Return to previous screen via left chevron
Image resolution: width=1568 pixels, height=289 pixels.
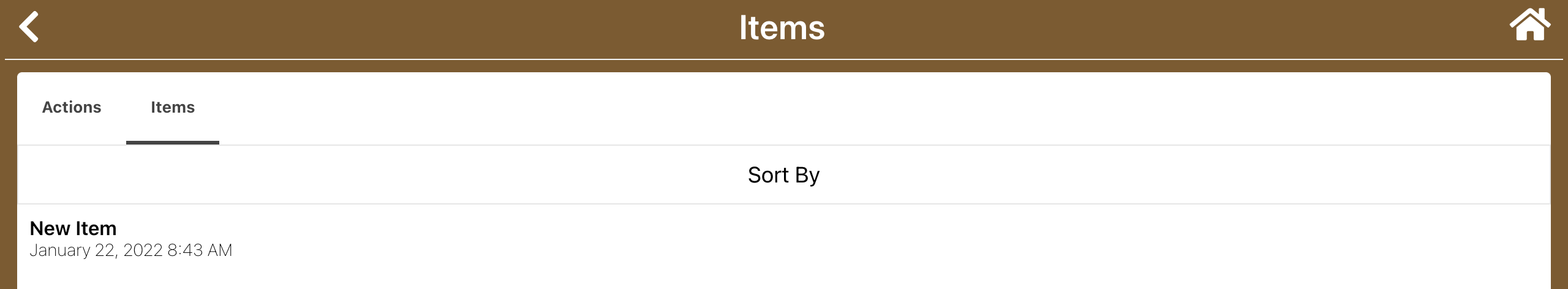coord(29,28)
